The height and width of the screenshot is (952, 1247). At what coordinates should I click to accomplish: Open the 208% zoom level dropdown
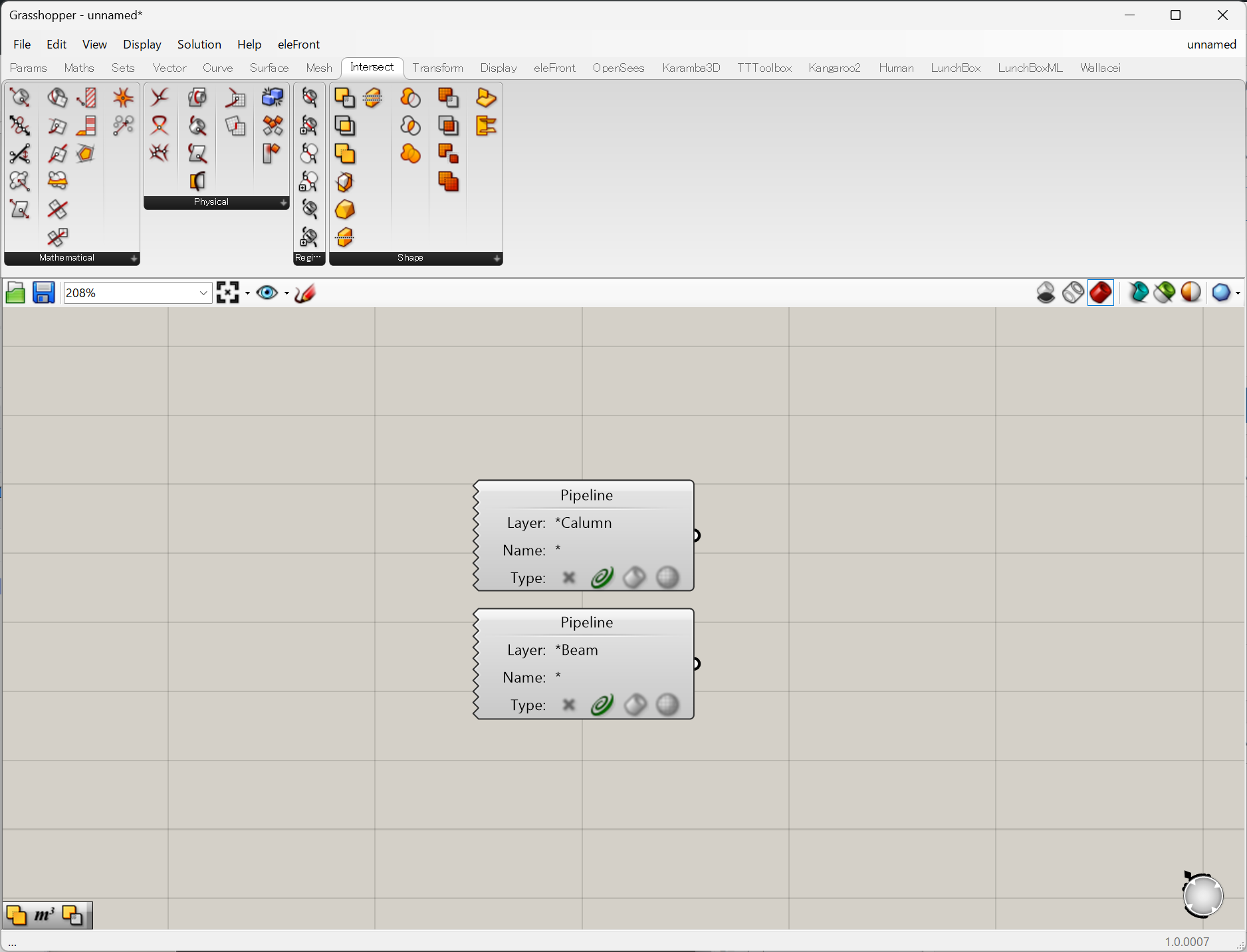(203, 293)
